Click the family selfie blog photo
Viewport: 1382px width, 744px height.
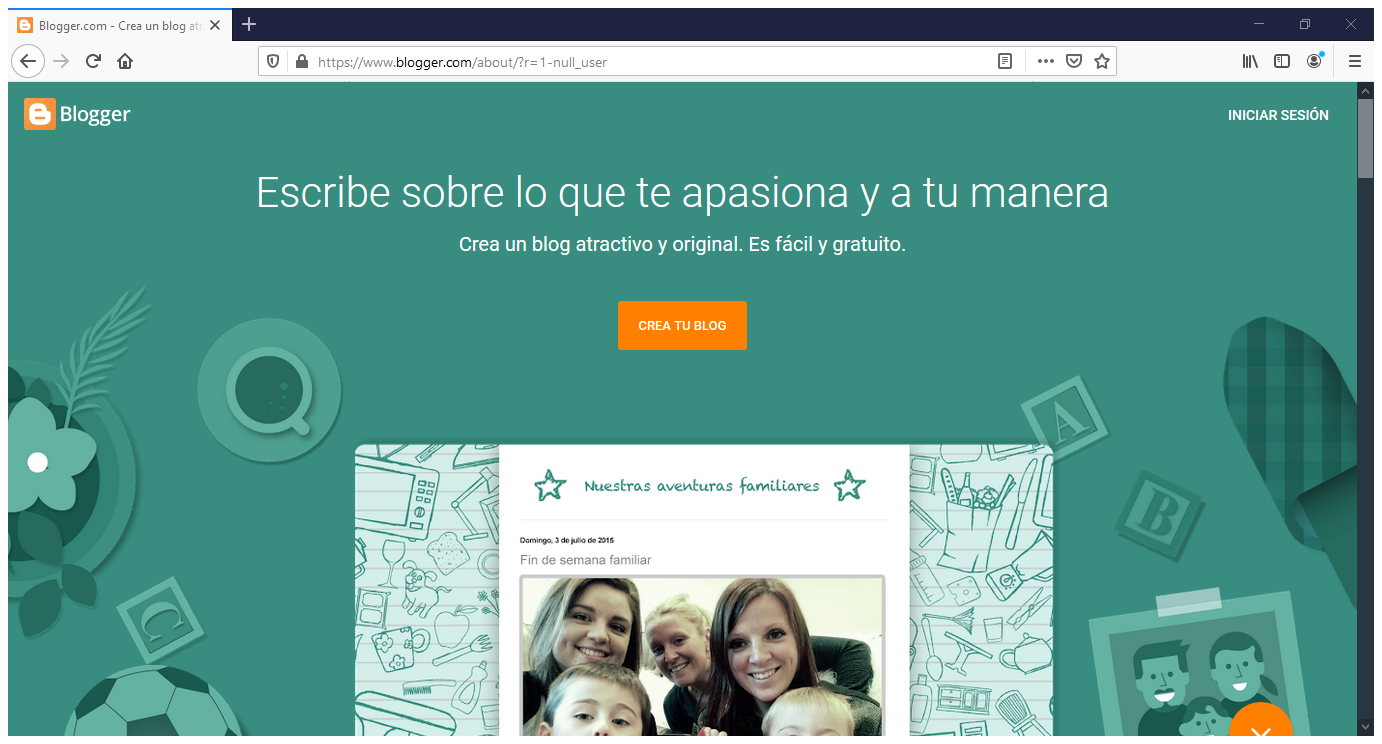tap(702, 655)
